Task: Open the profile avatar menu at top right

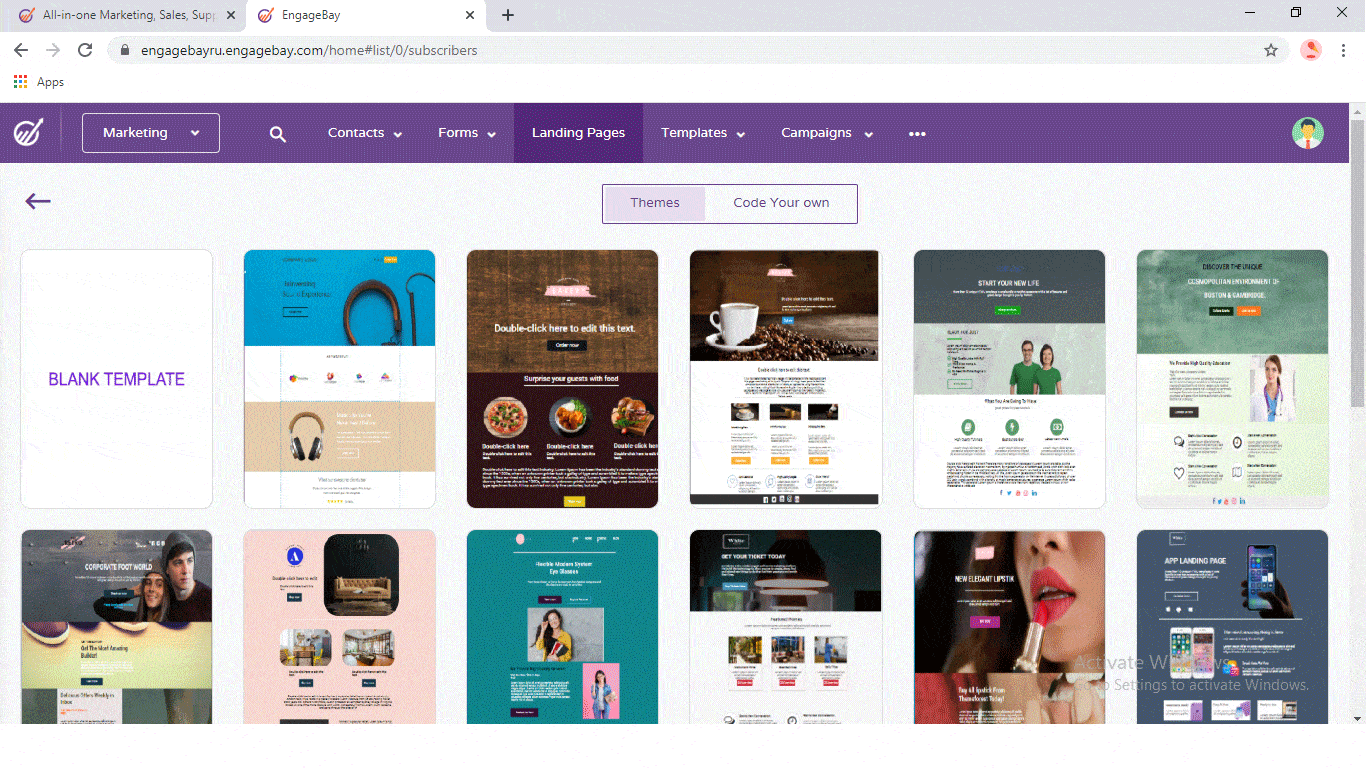Action: pos(1308,132)
